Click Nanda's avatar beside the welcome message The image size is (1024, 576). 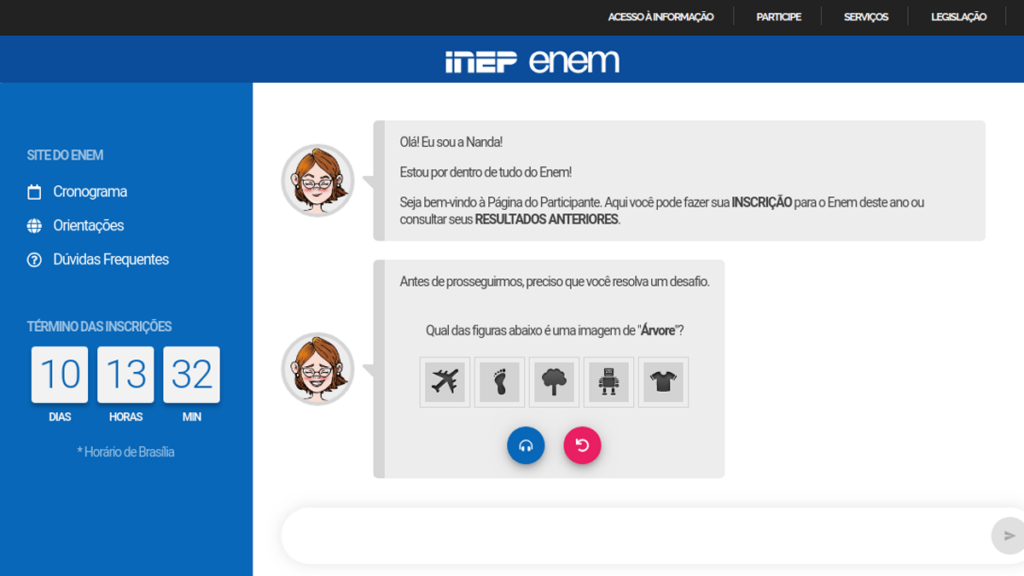[318, 180]
